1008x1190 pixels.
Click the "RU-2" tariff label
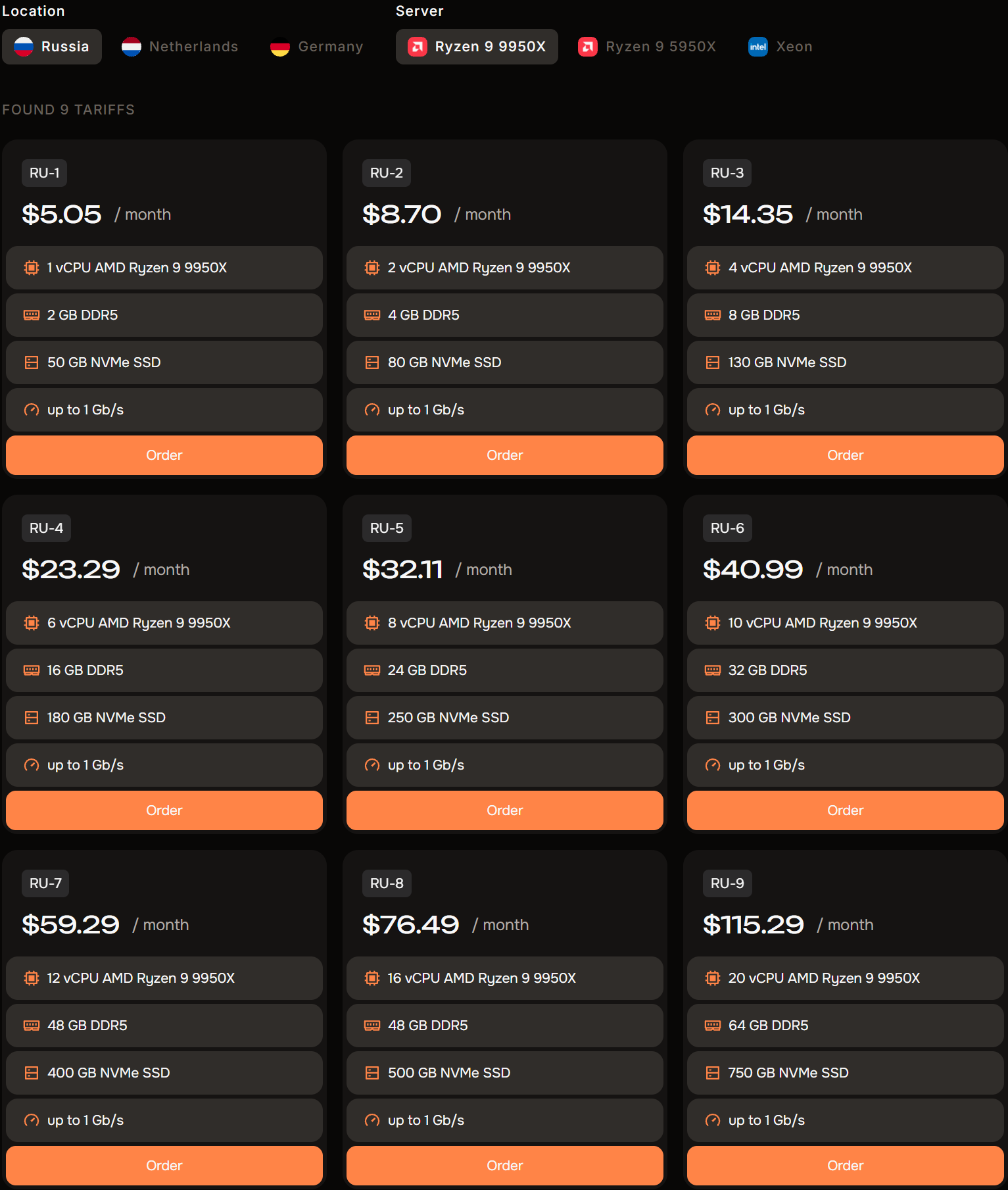click(x=387, y=173)
